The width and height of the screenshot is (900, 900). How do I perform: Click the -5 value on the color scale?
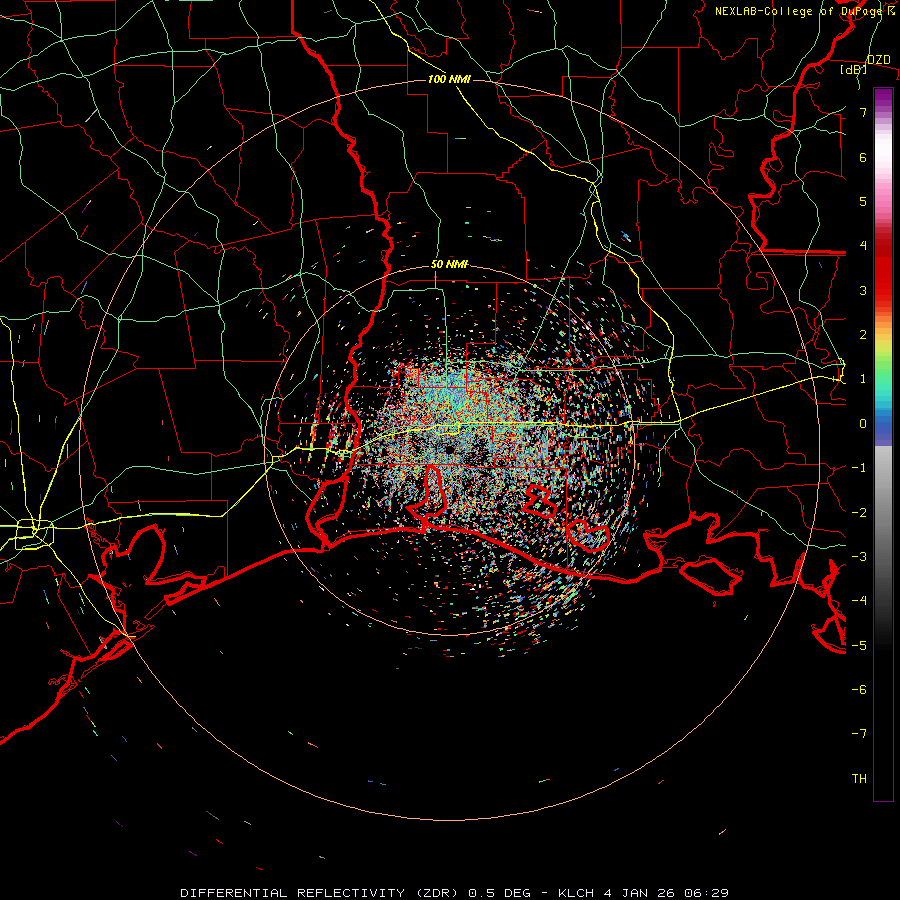click(859, 646)
